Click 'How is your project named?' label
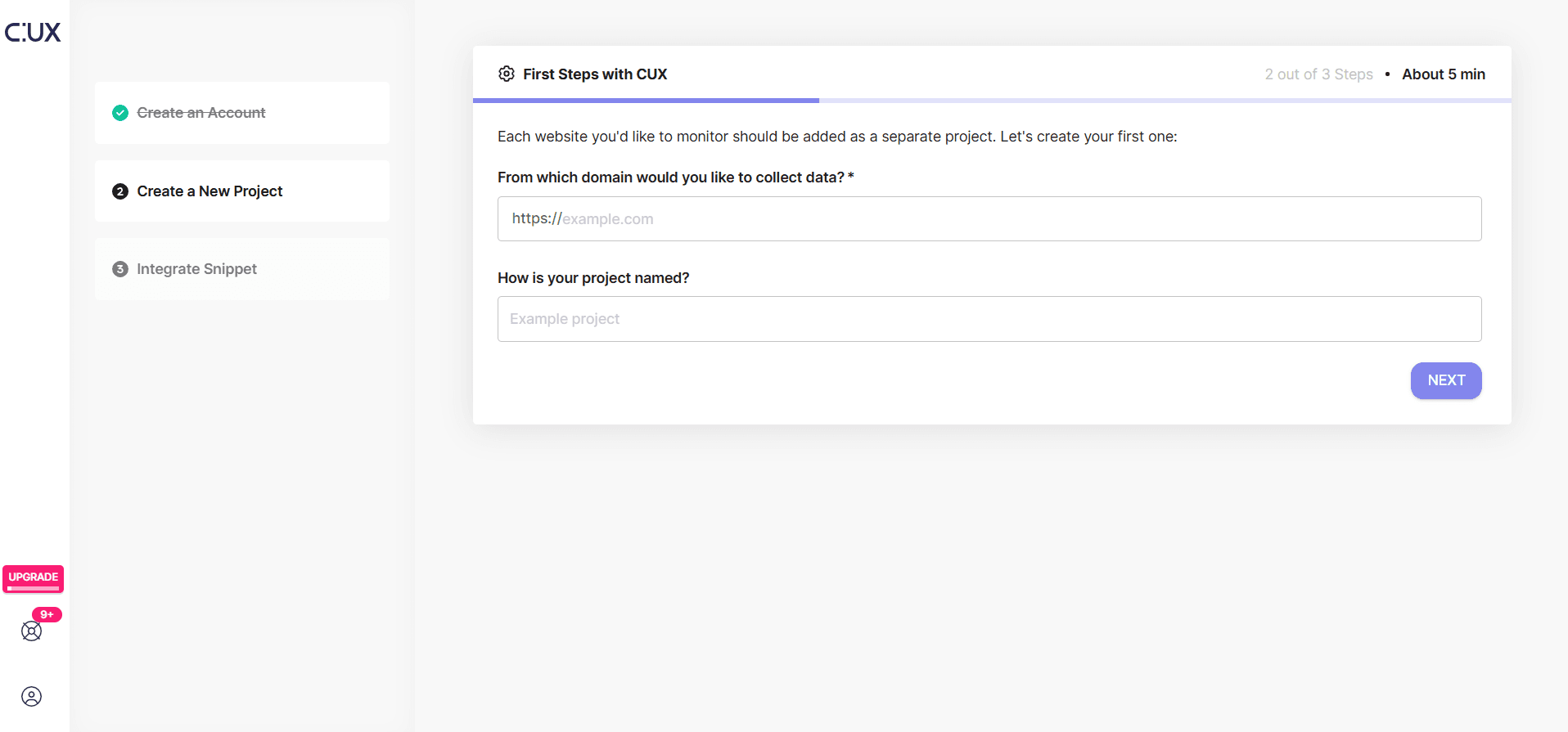Viewport: 1568px width, 732px height. pos(593,278)
